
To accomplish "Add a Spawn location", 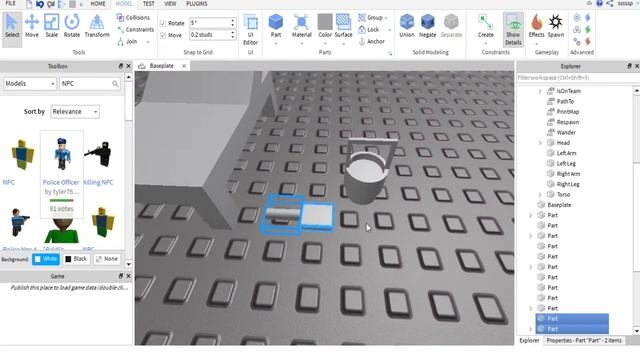I will point(556,26).
